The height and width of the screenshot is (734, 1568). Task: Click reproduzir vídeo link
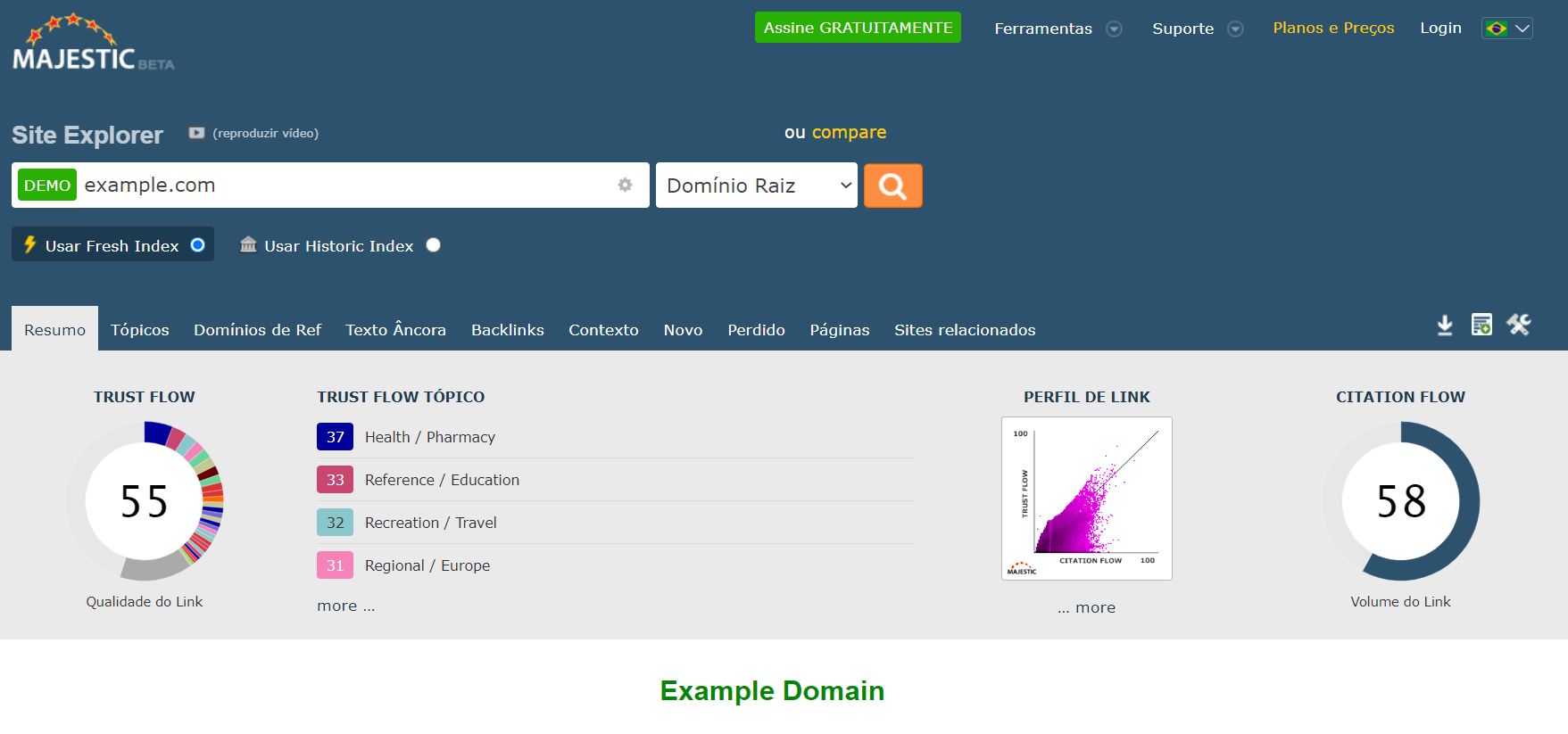pos(265,133)
